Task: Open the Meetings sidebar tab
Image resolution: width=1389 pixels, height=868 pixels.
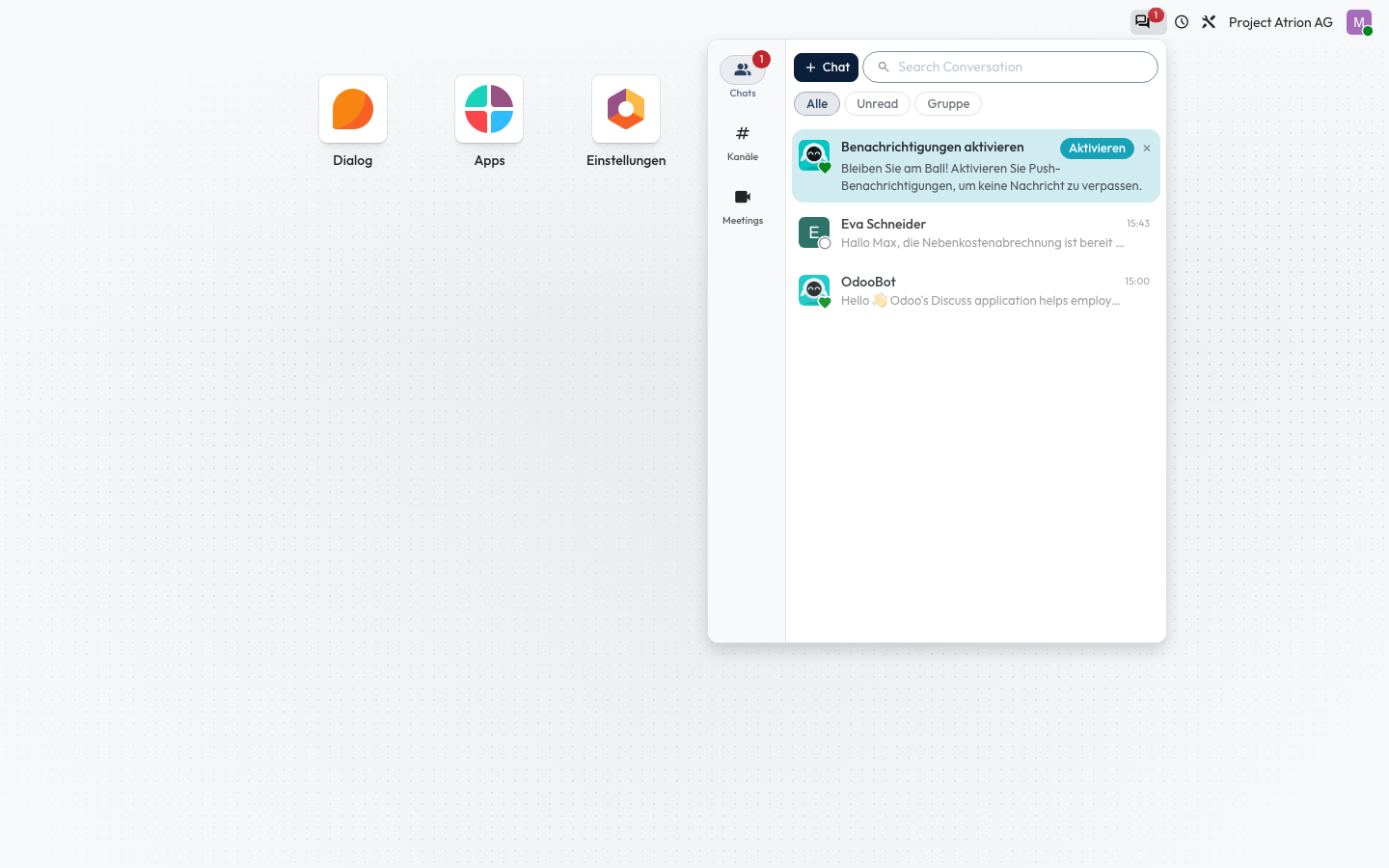Action: coord(743,205)
